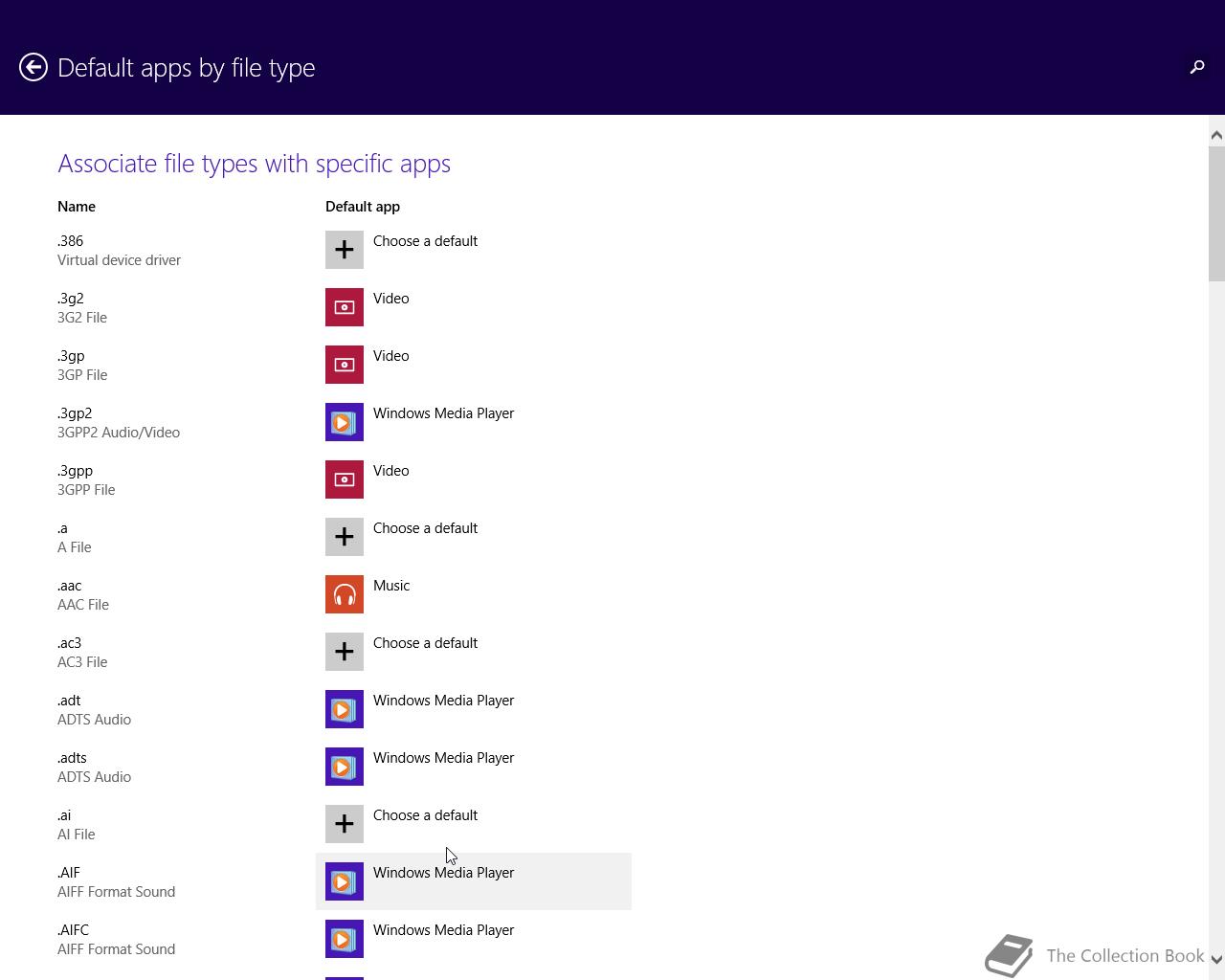Select .AIF extension name
Viewport: 1225px width, 980px height.
[x=69, y=873]
